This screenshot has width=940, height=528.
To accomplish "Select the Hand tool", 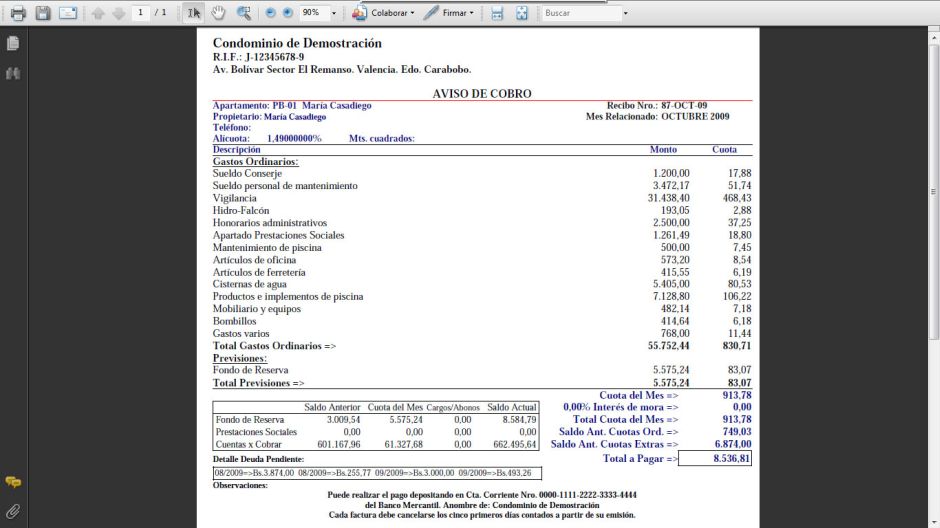I will click(x=218, y=13).
